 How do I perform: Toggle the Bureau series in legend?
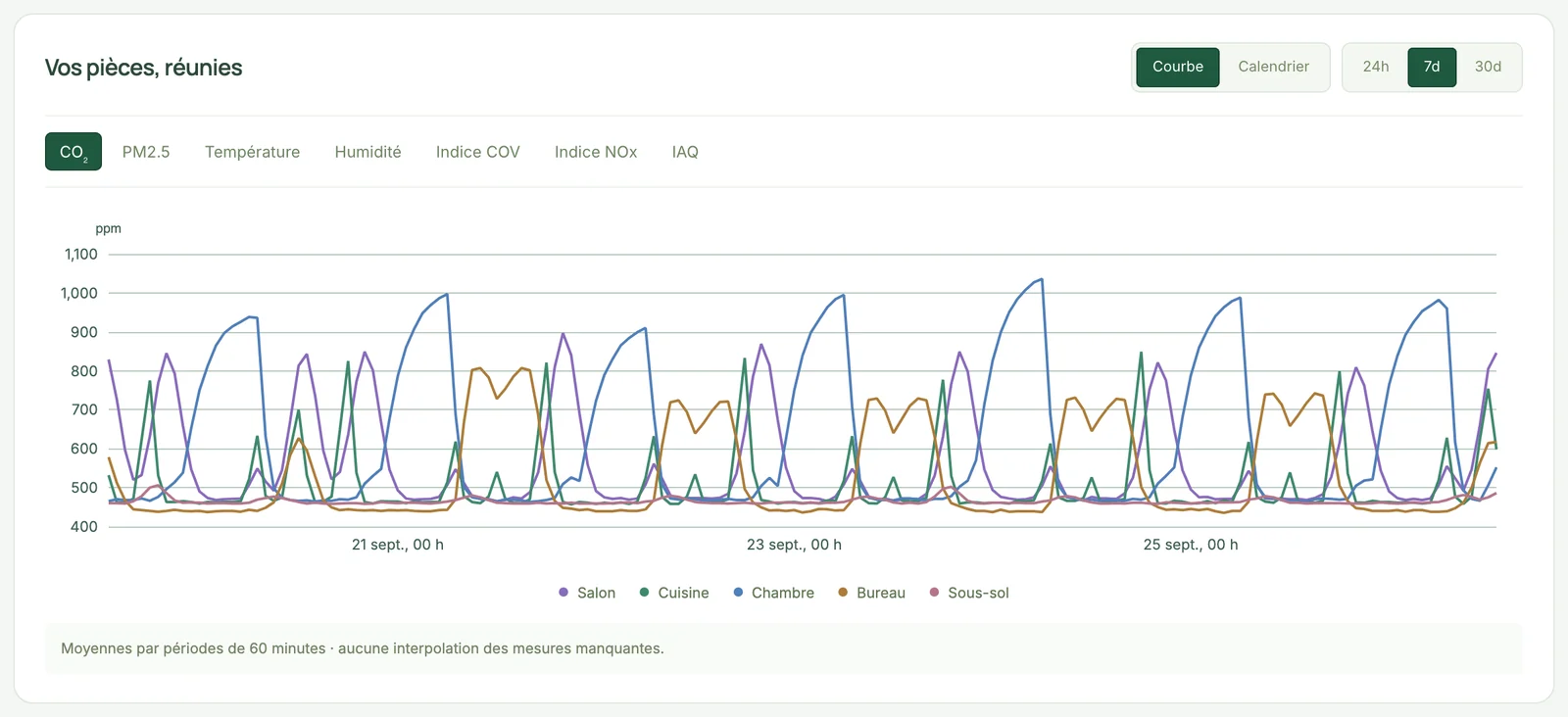coord(872,593)
